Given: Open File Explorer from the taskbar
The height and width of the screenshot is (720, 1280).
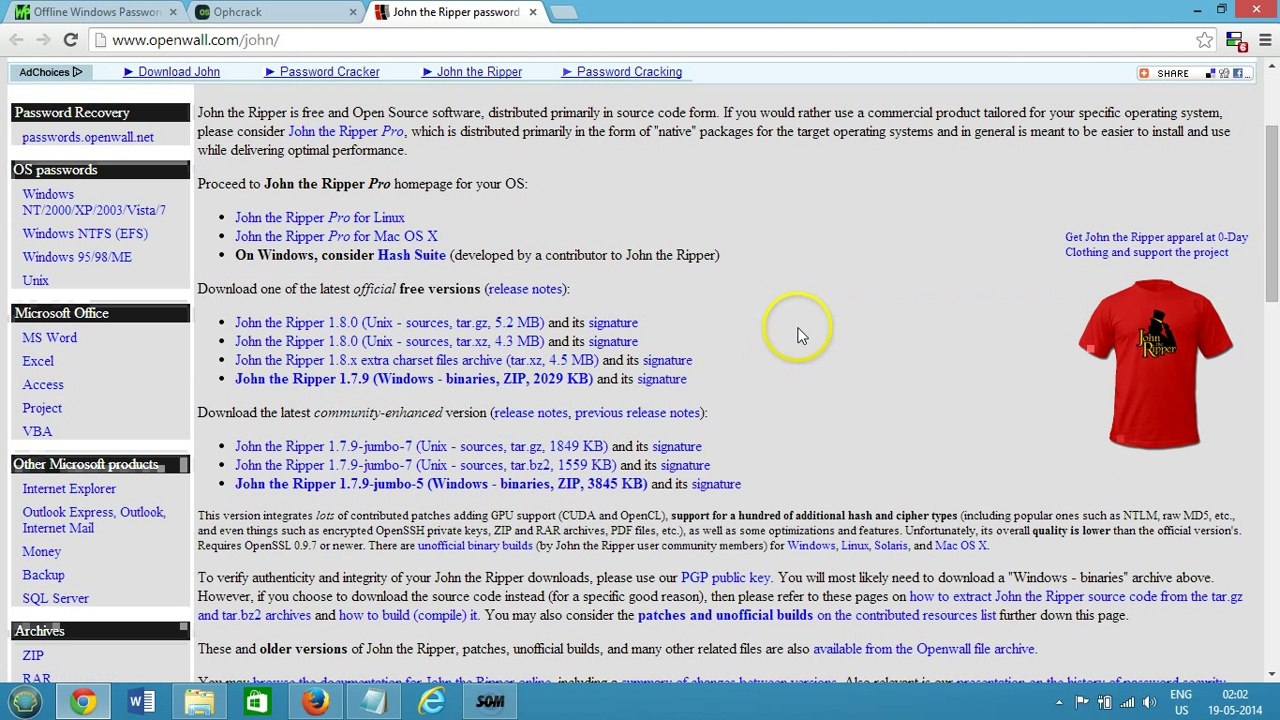Looking at the screenshot, I should coord(199,702).
